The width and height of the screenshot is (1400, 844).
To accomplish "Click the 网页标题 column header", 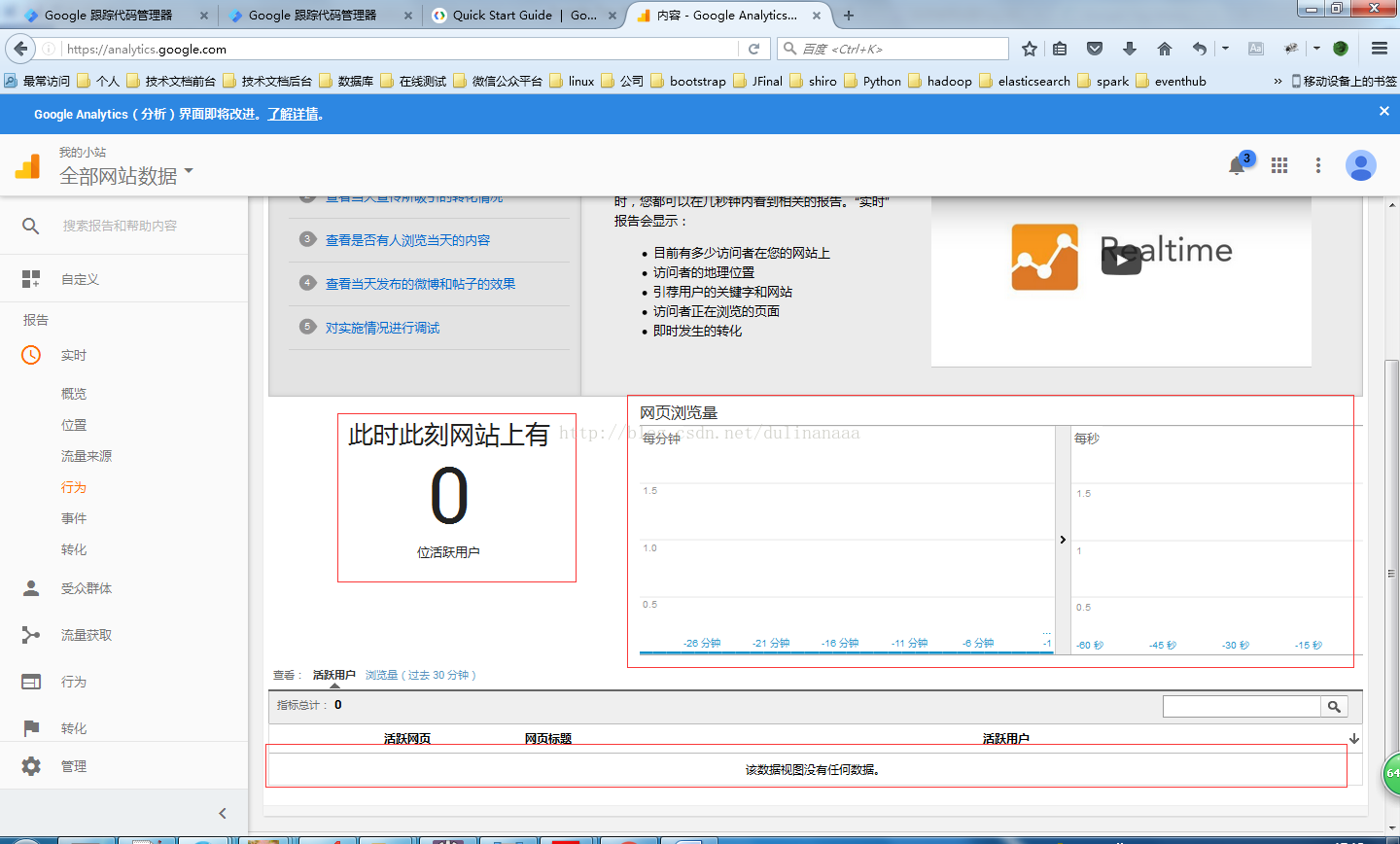I will click(548, 739).
